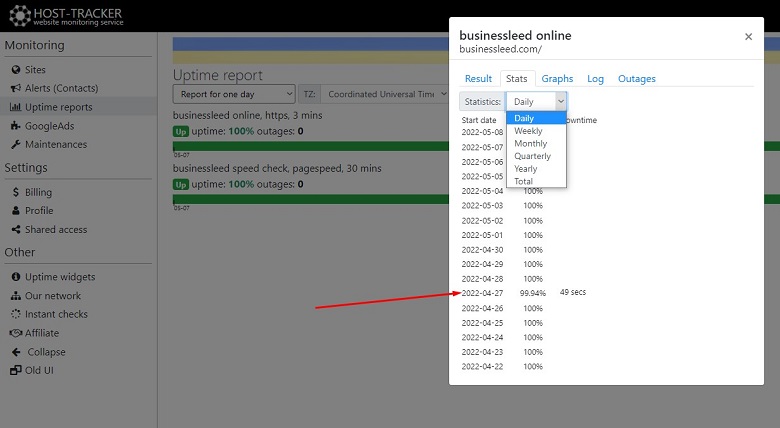Click the Alerts megaphone icon

[16, 88]
